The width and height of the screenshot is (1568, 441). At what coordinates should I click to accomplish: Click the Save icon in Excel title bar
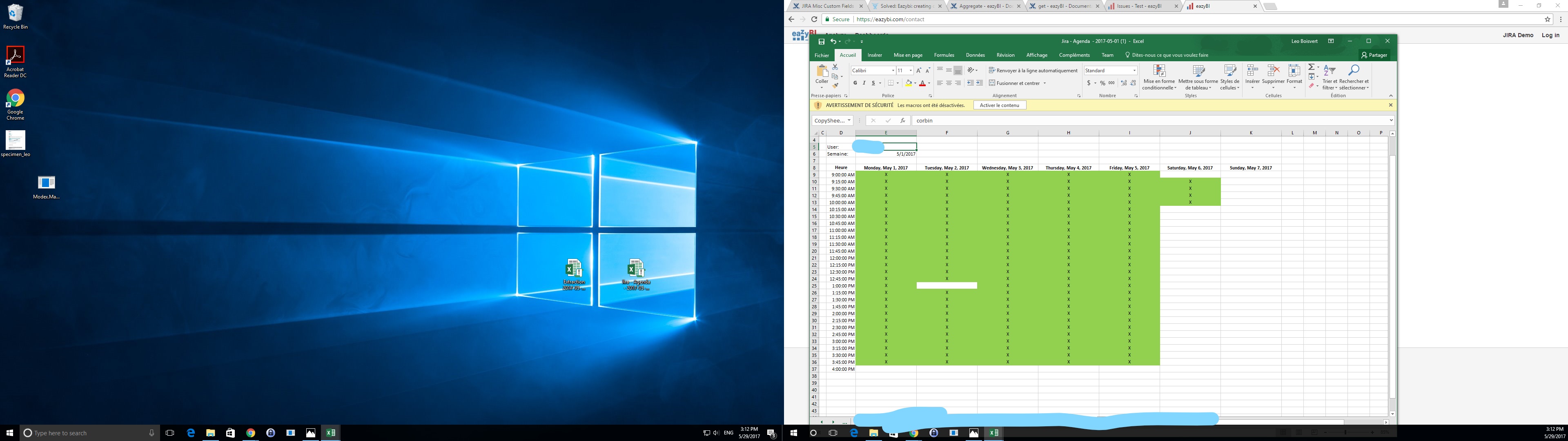pyautogui.click(x=821, y=41)
